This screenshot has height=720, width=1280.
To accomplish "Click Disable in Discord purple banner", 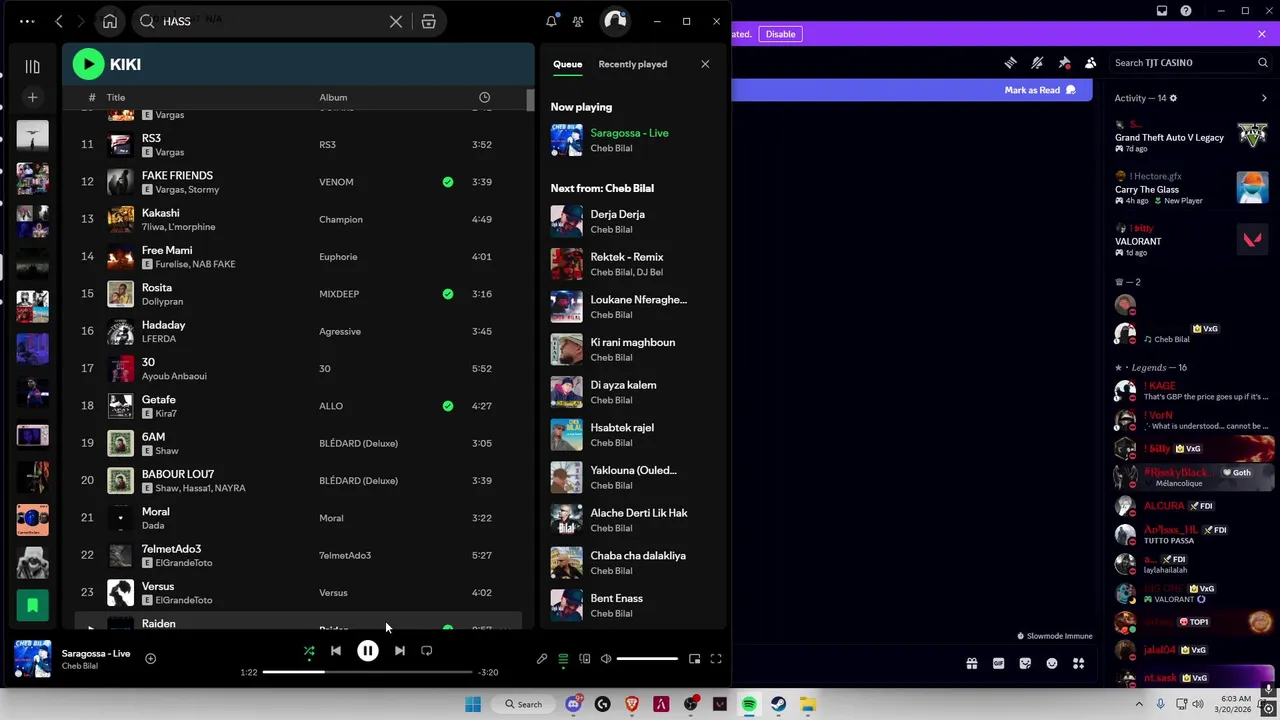I will [x=780, y=34].
